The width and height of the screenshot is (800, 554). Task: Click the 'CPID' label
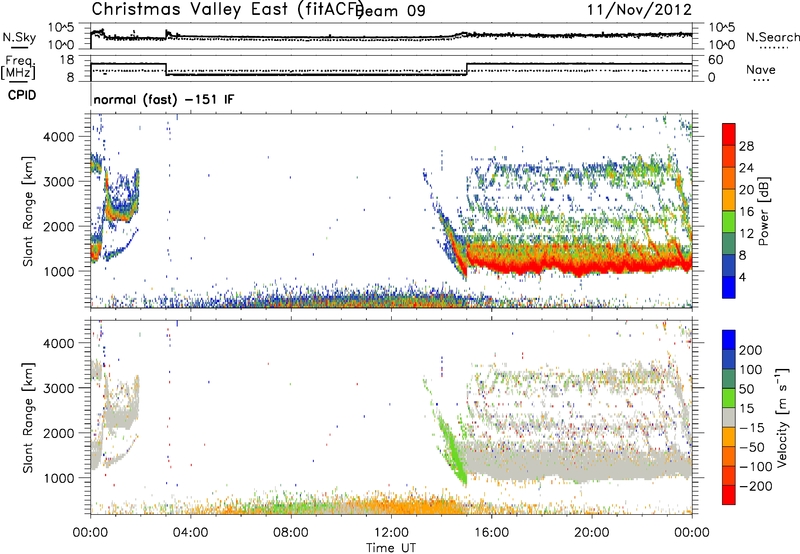click(x=22, y=95)
